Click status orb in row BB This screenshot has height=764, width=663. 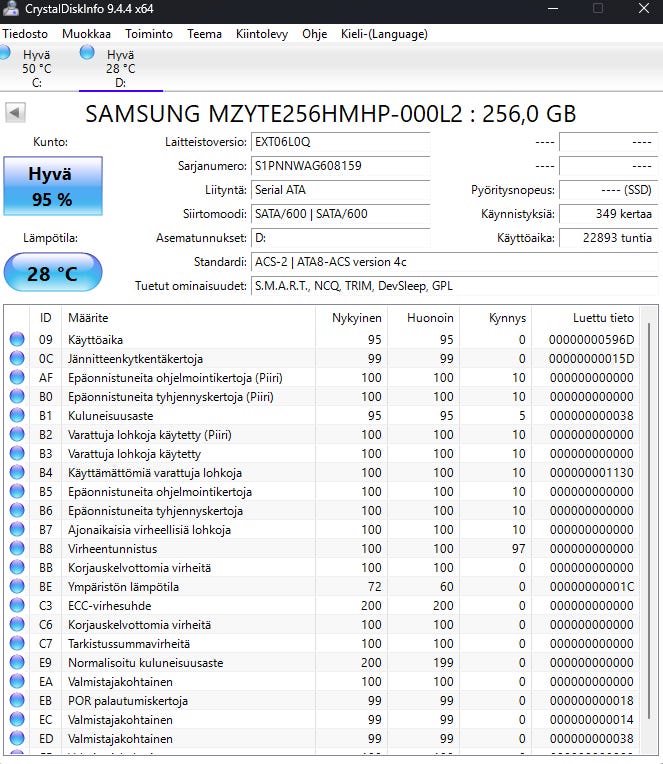pyautogui.click(x=17, y=567)
